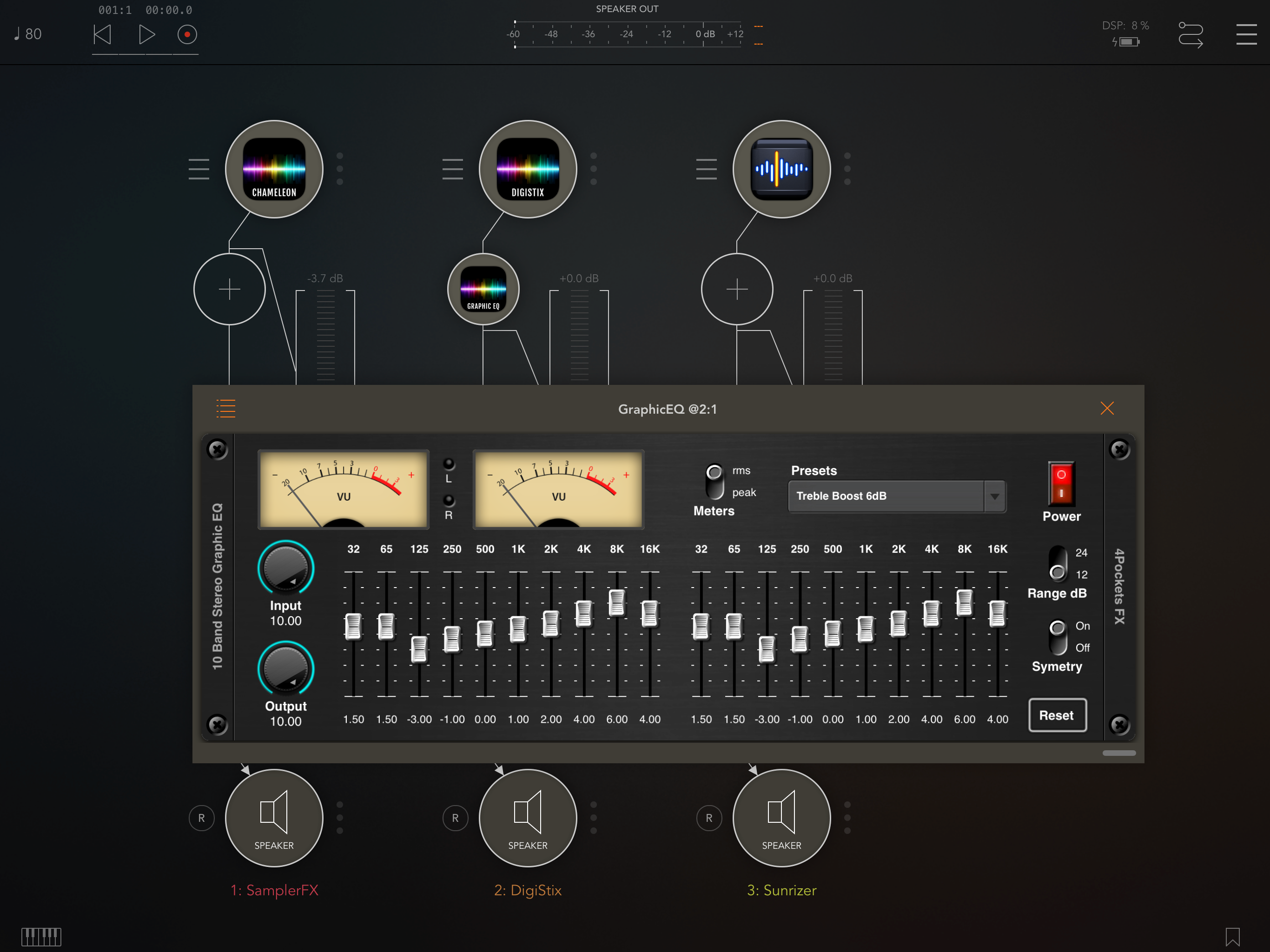1270x952 pixels.
Task: Toggle the R button on Sunrizer channel
Action: [709, 818]
